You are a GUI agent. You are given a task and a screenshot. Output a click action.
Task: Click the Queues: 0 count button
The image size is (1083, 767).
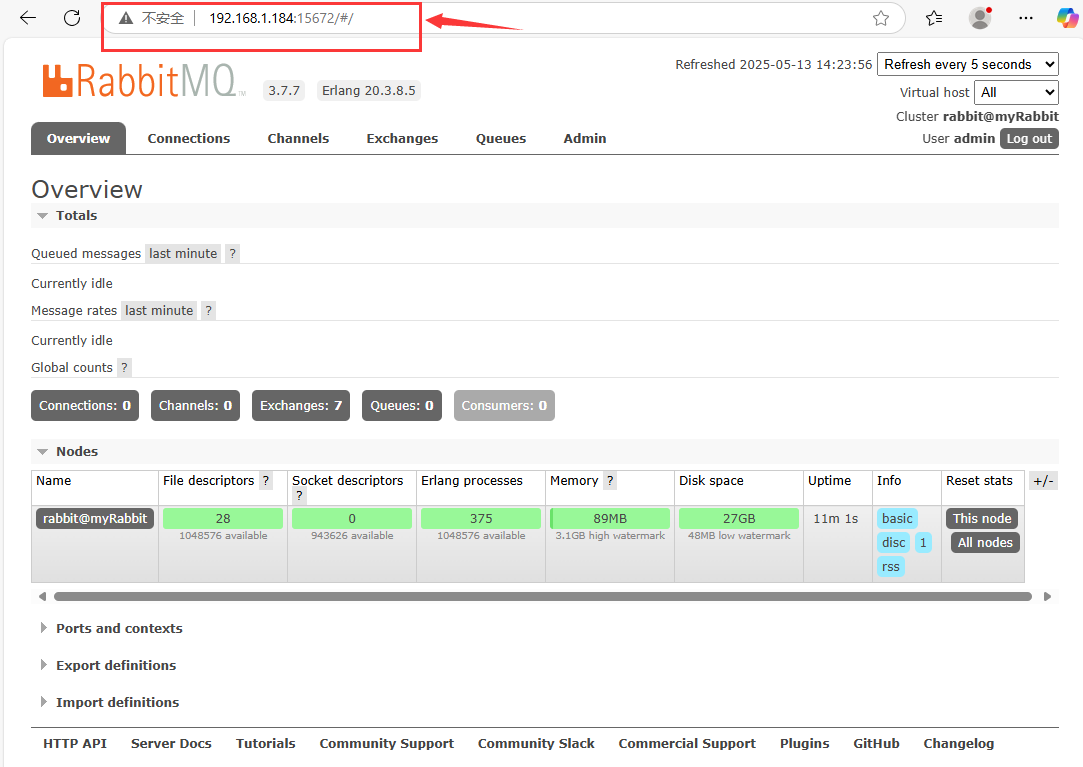pos(402,406)
